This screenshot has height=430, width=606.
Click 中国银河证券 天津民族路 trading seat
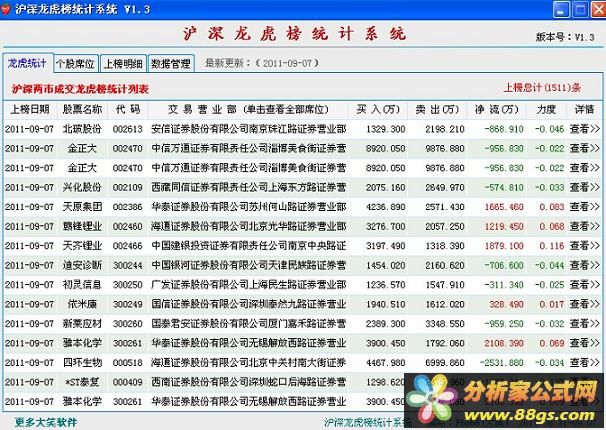tap(249, 265)
